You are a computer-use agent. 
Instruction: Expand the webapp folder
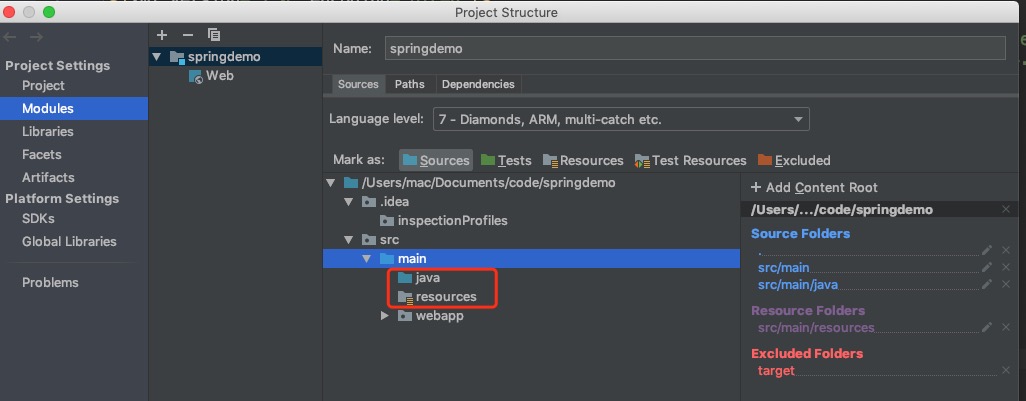coord(386,316)
